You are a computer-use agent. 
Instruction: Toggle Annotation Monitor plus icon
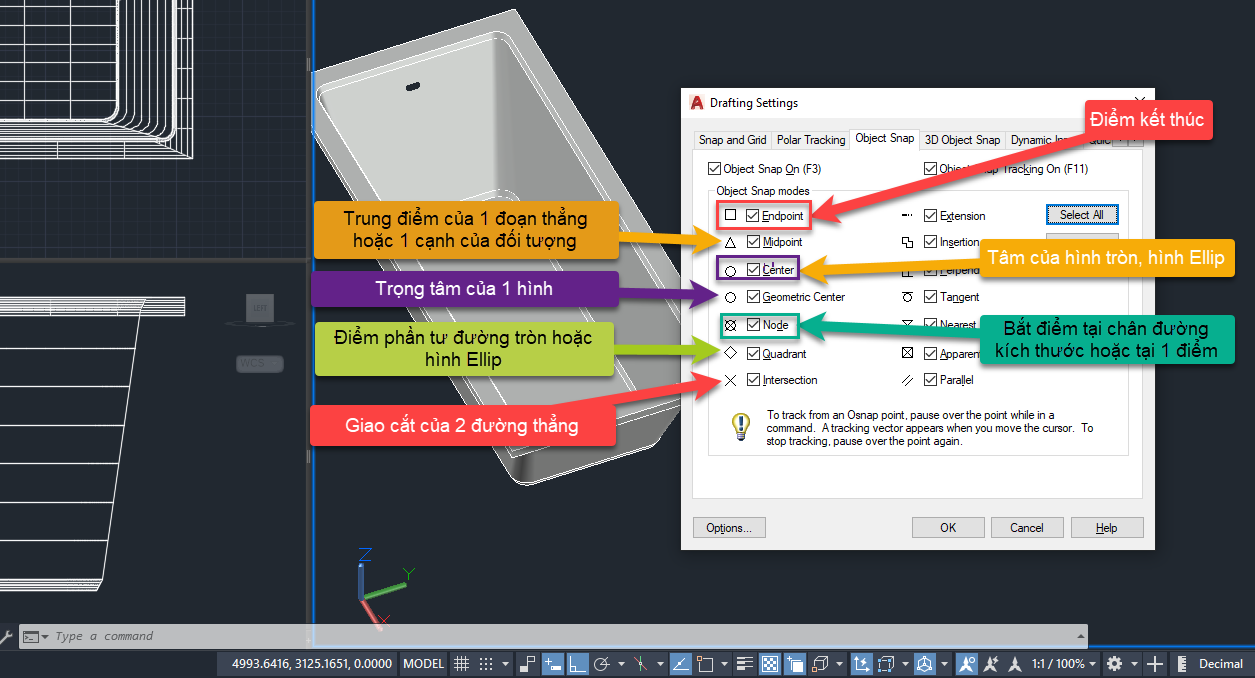[x=1154, y=663]
